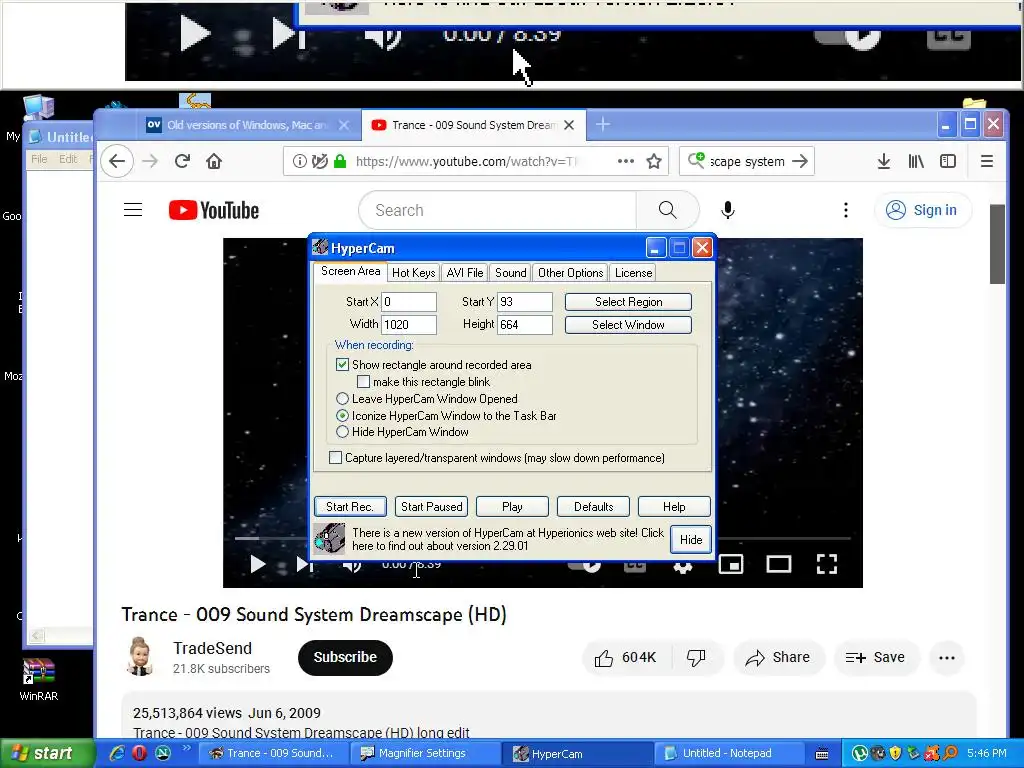Click Width input field
This screenshot has height=768, width=1024.
(x=409, y=325)
